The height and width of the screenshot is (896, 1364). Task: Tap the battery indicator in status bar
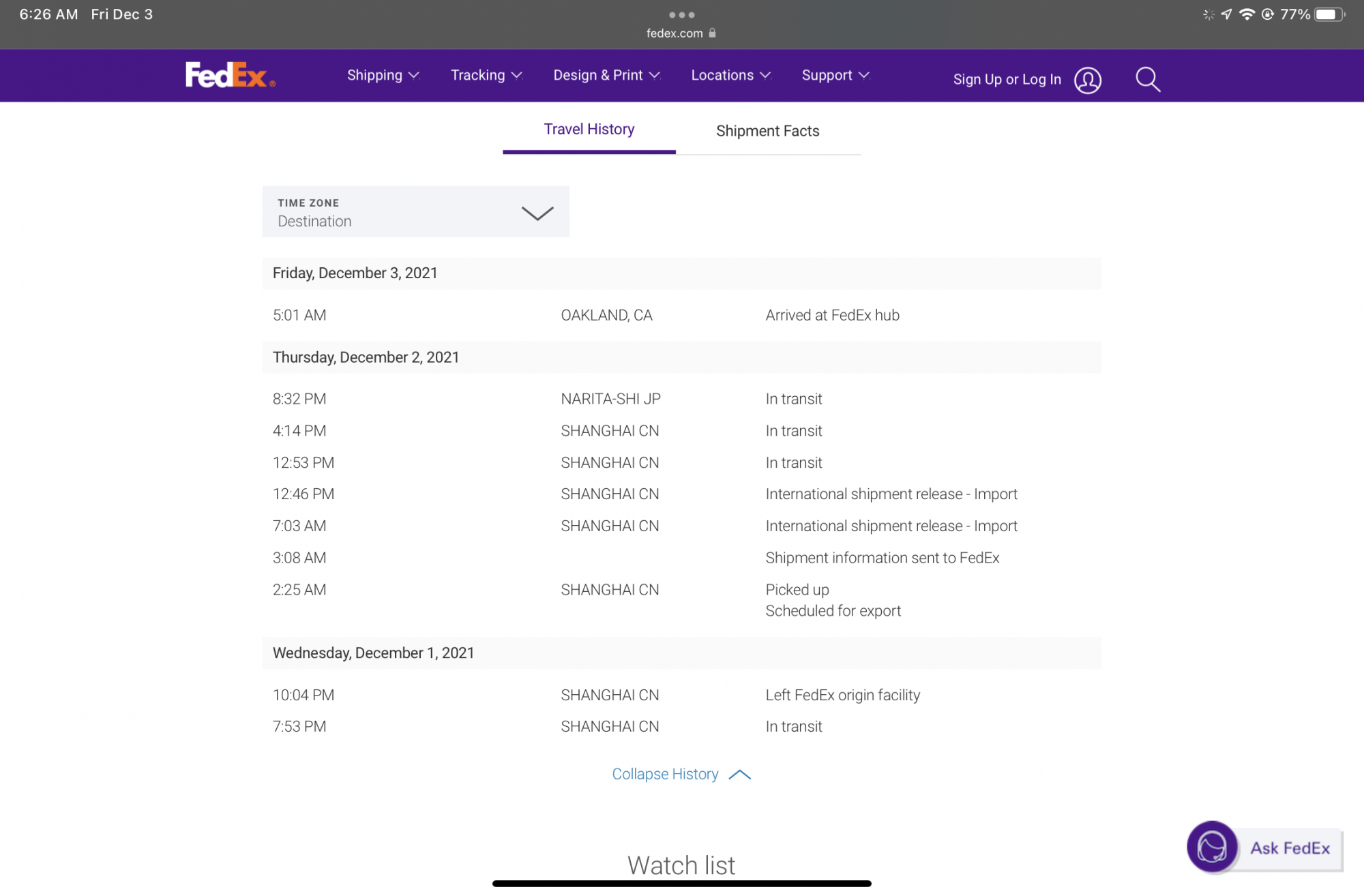pyautogui.click(x=1329, y=14)
